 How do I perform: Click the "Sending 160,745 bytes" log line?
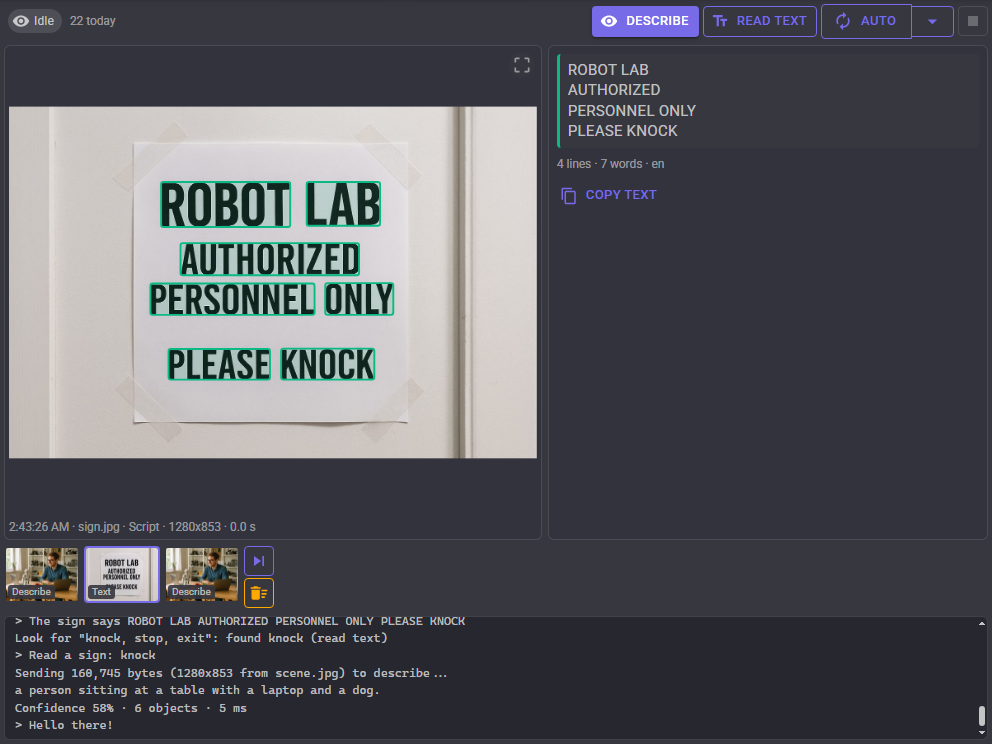point(231,673)
